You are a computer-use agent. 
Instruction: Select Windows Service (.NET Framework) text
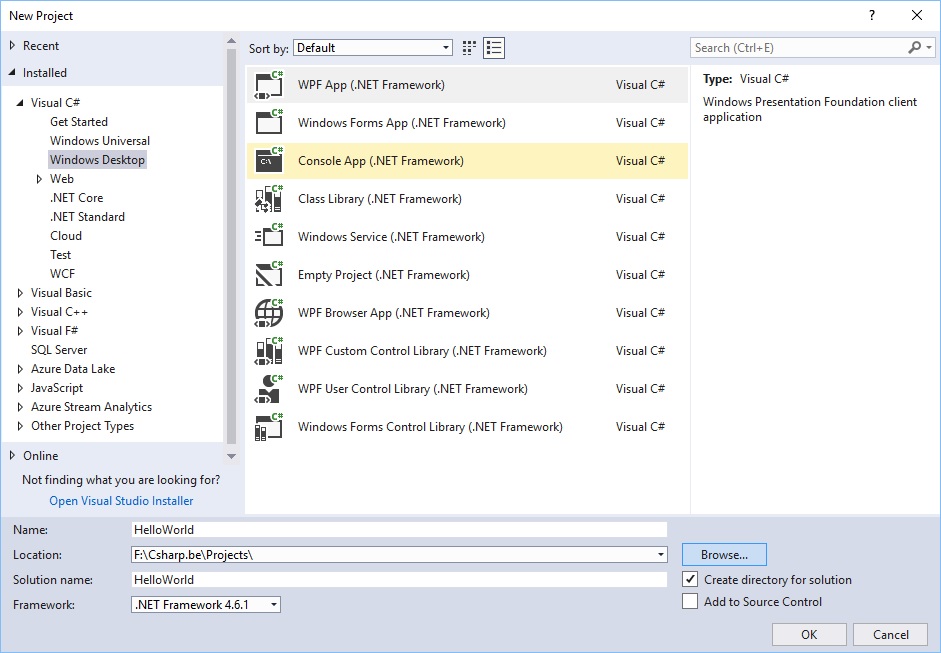391,237
